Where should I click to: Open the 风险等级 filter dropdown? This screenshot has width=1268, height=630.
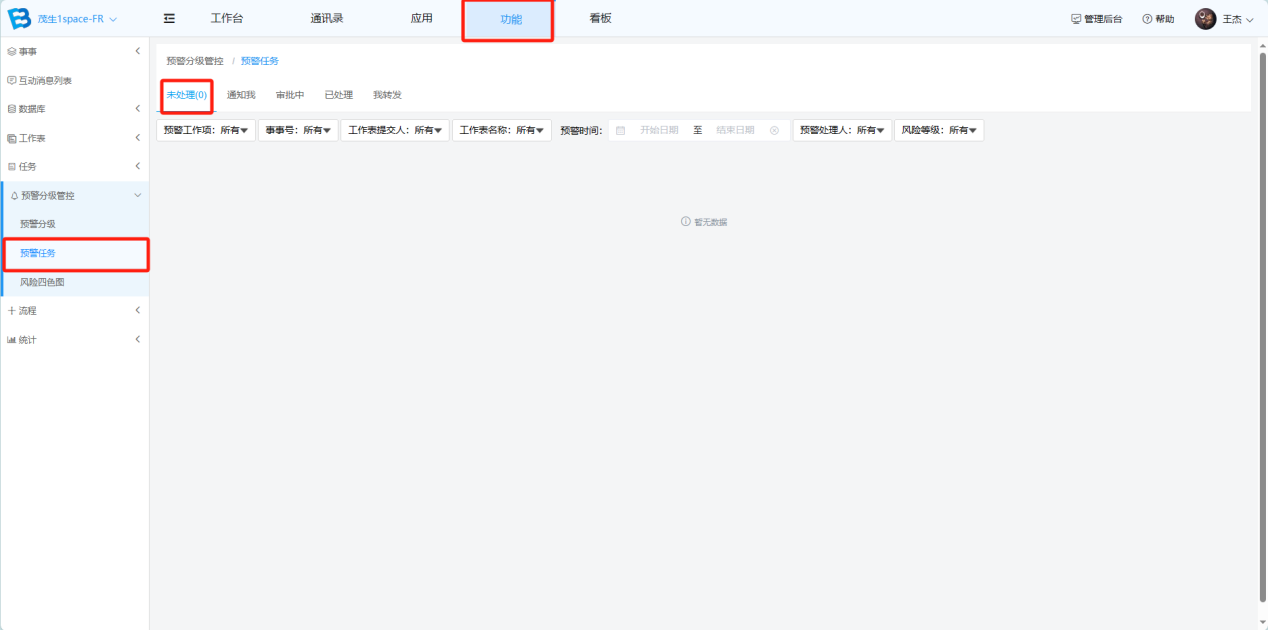(x=939, y=130)
